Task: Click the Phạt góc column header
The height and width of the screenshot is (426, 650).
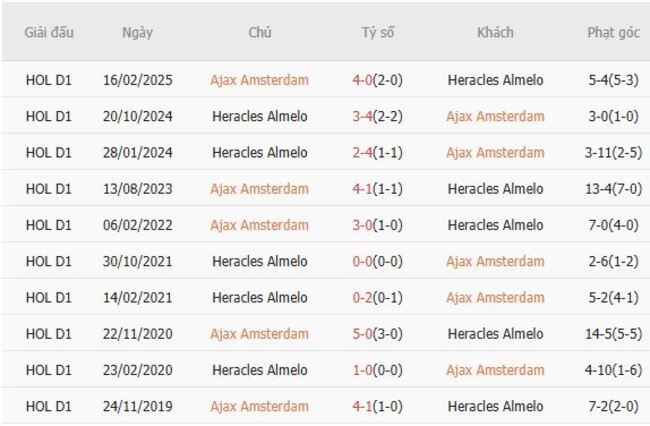Action: (613, 32)
